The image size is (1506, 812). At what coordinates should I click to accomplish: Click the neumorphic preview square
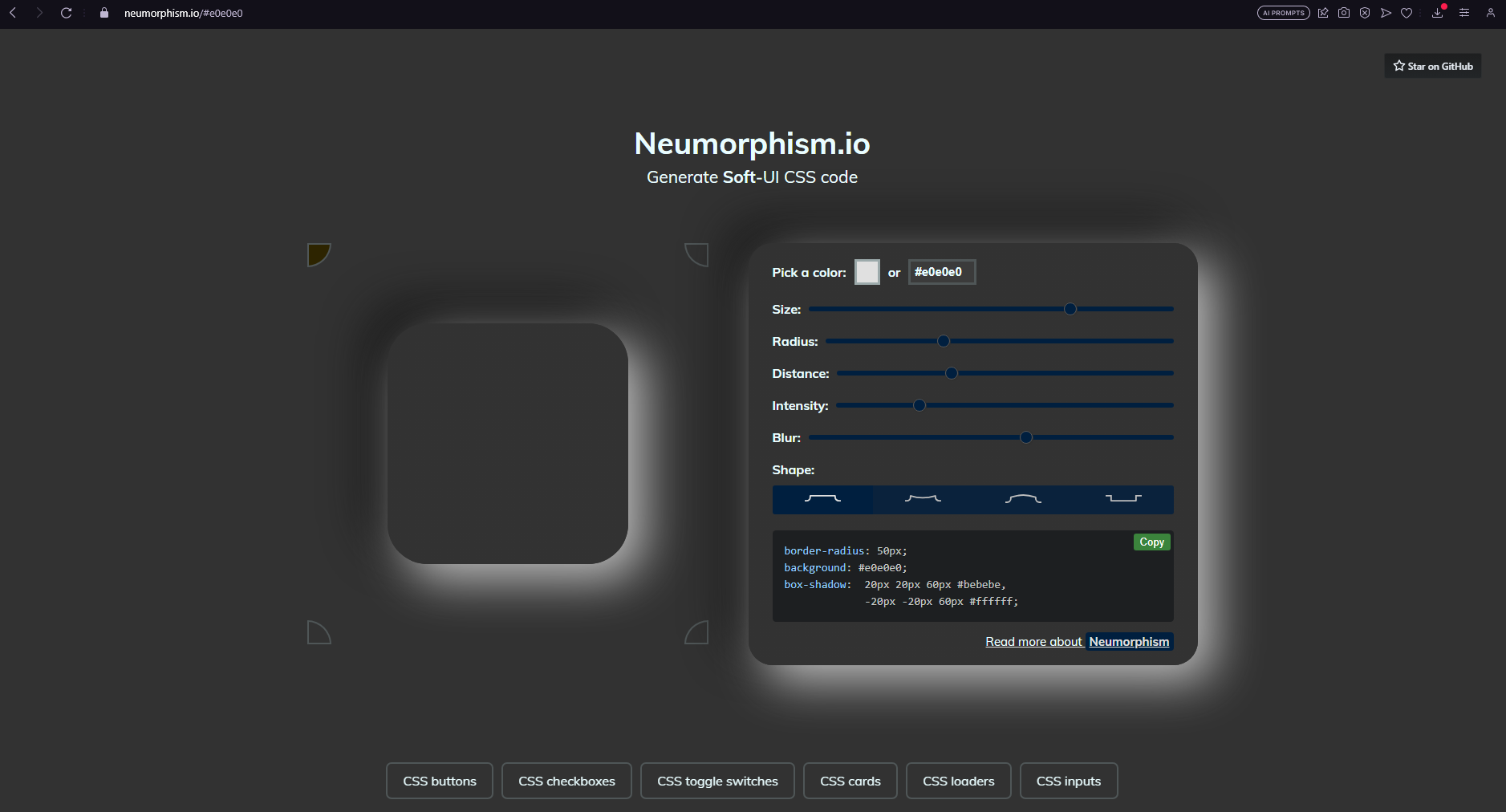508,444
